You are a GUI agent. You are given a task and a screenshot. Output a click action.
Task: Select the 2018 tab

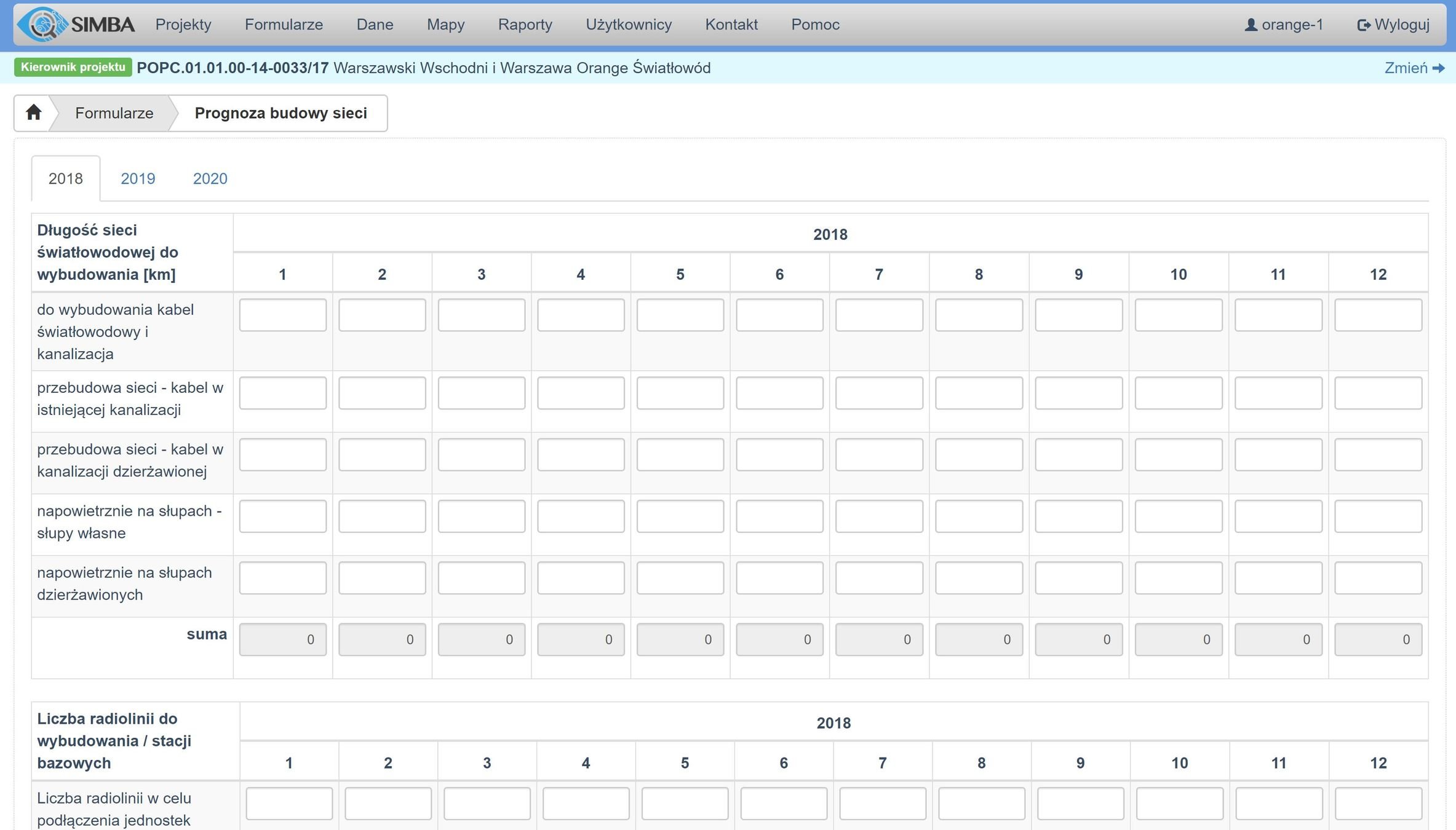[x=65, y=178]
